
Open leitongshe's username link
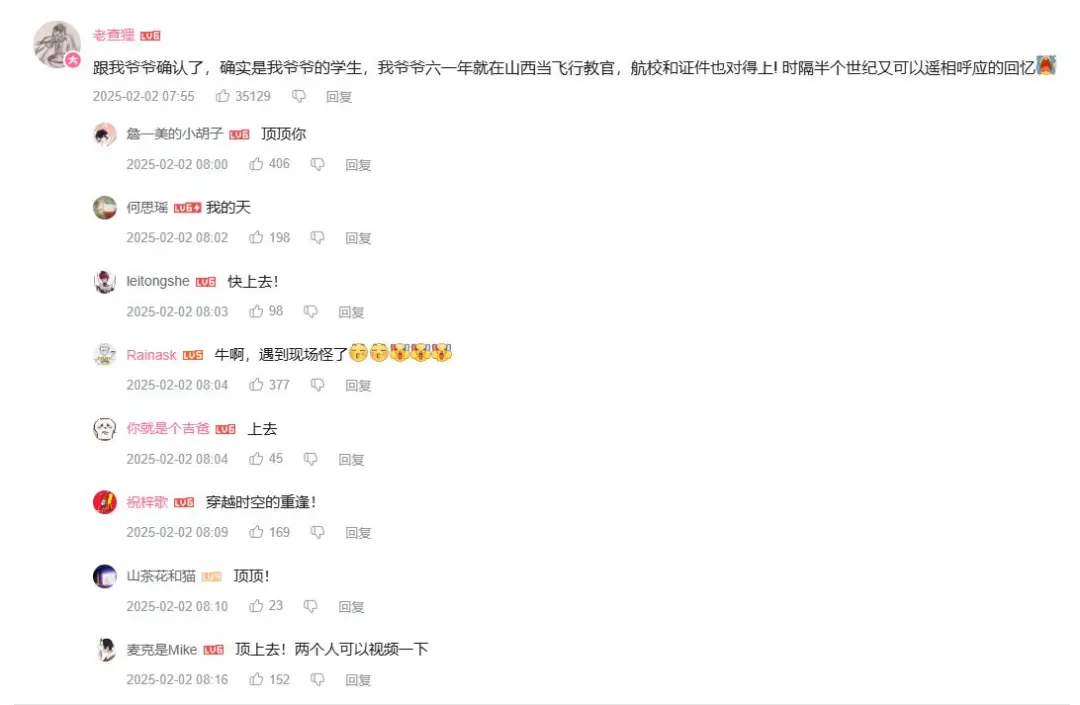coord(158,281)
